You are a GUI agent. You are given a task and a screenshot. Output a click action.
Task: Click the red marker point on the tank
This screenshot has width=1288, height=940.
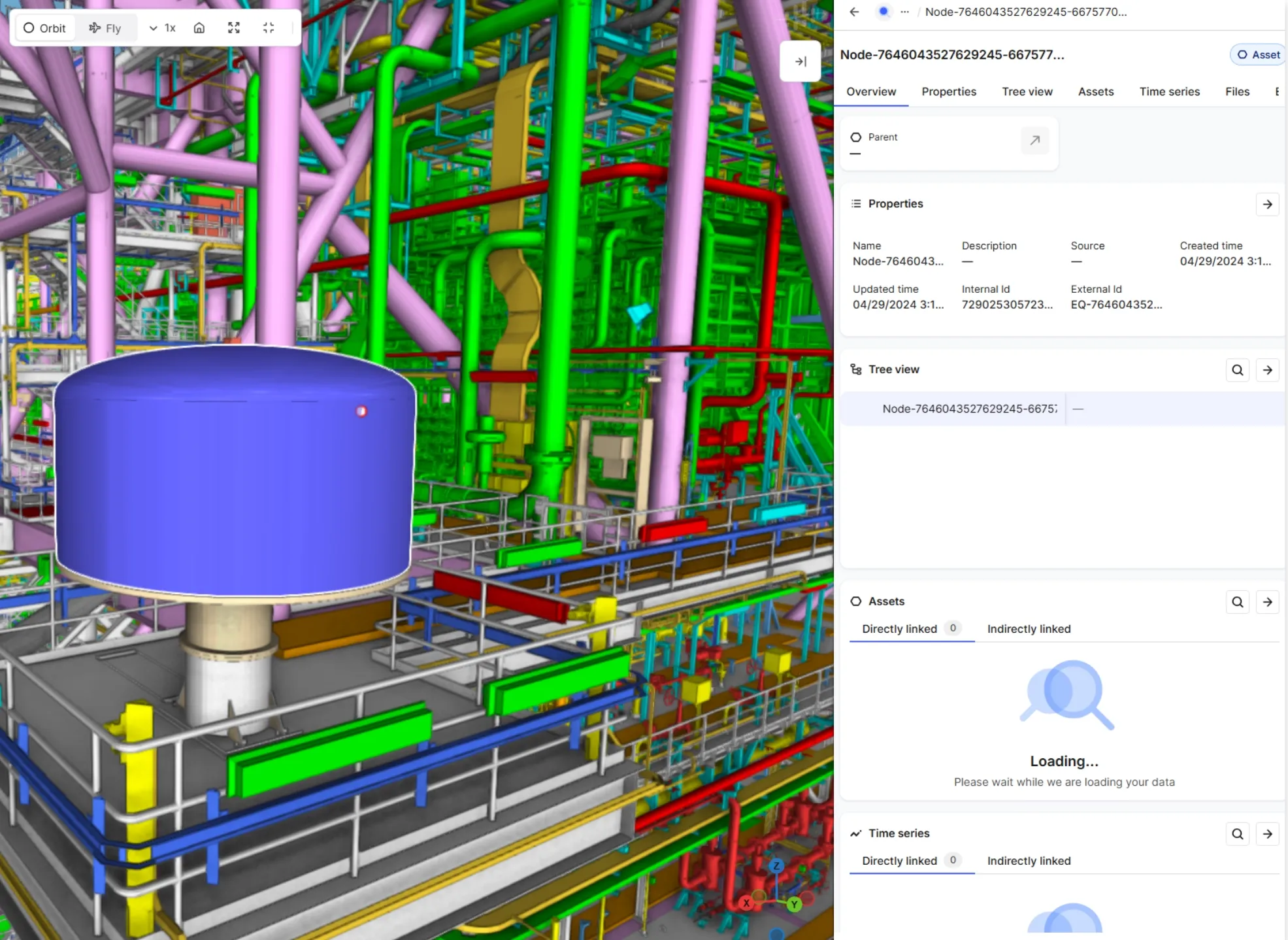coord(361,411)
